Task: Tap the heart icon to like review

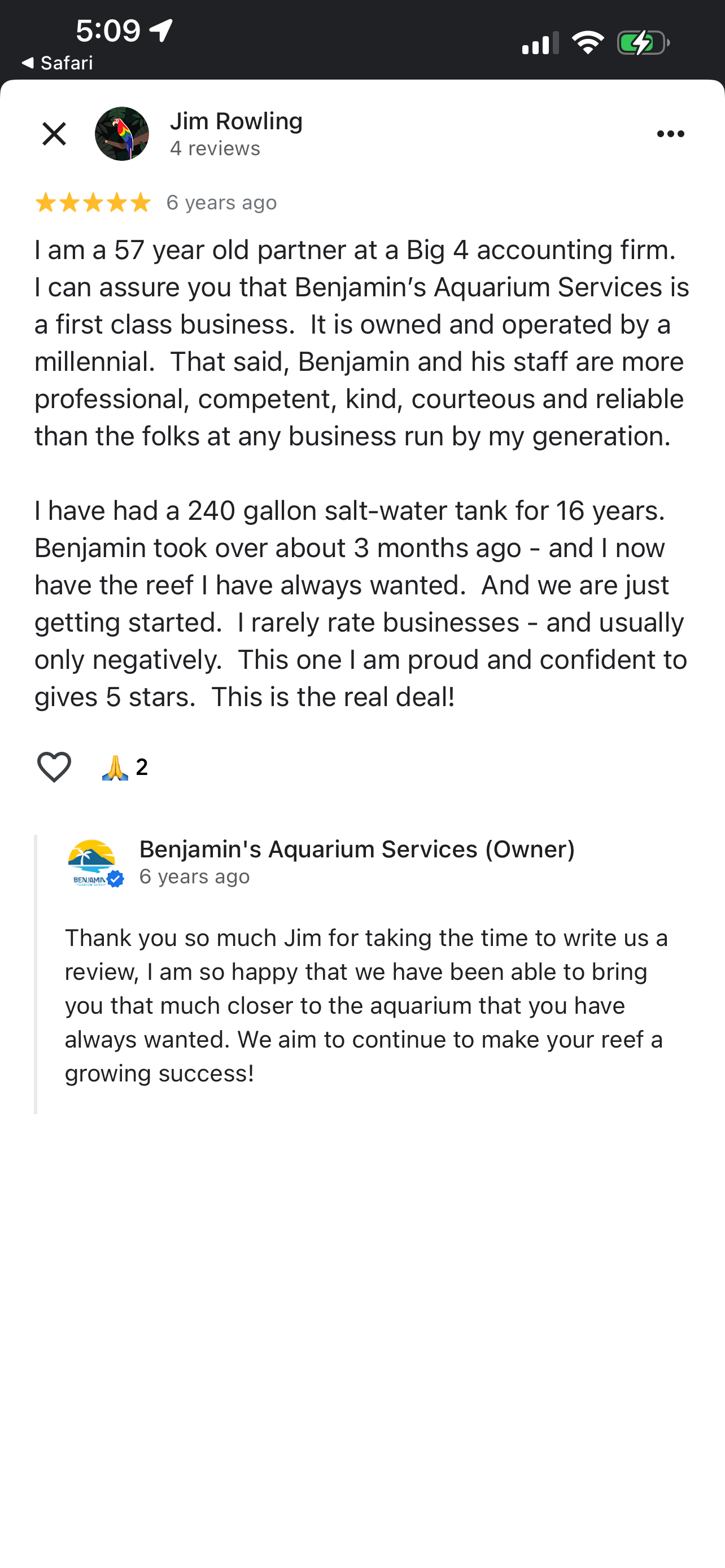Action: (54, 767)
